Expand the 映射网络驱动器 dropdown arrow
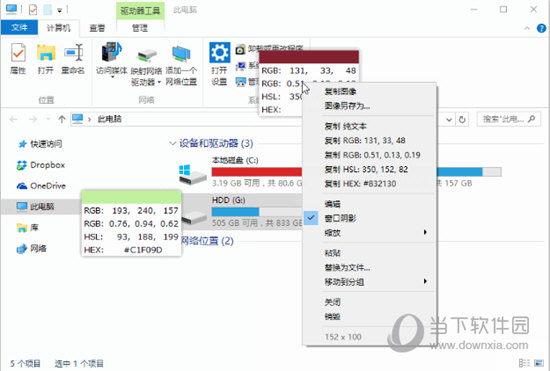This screenshot has height=371, width=550. click(159, 82)
